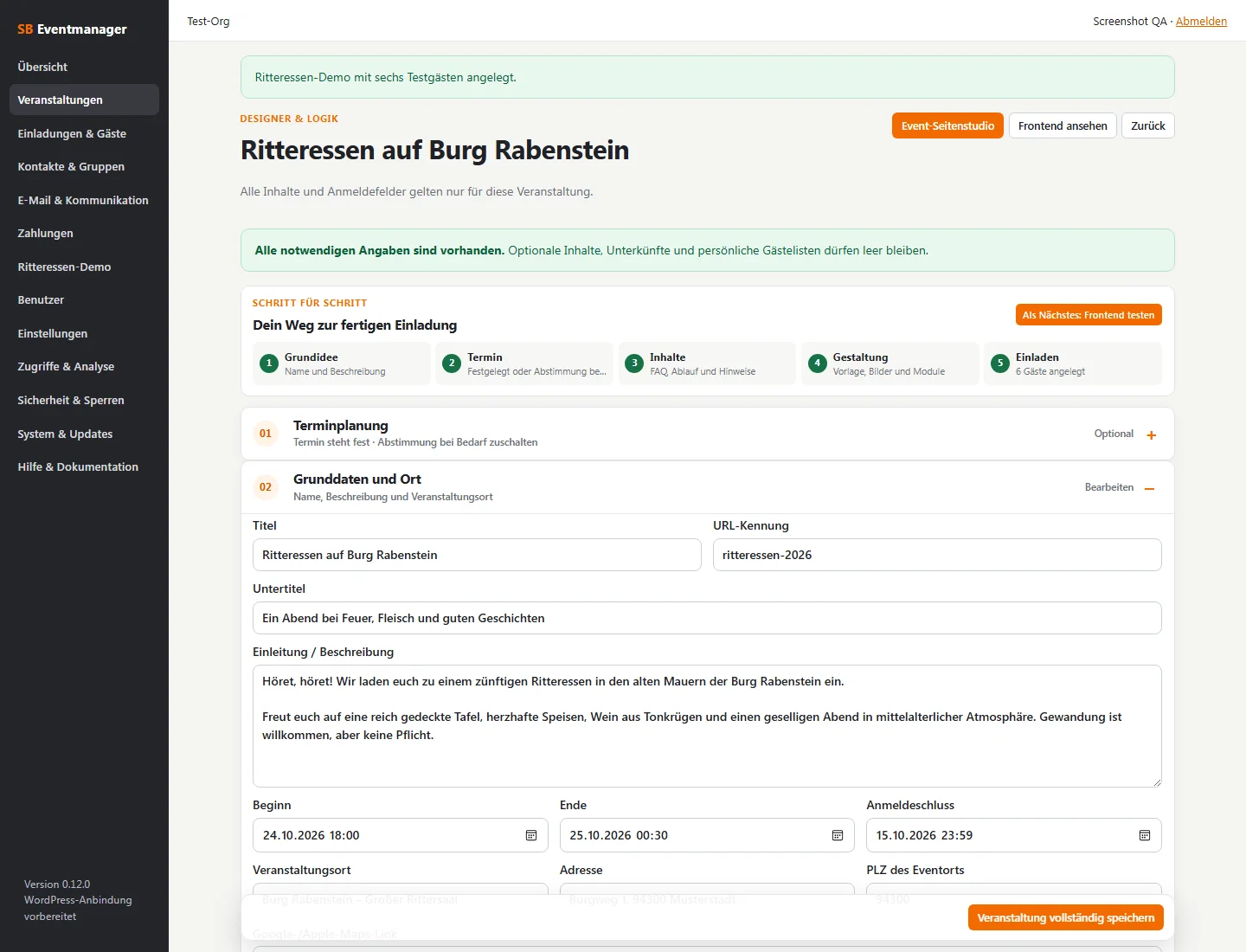
Task: Go to Einladungen & Gäste
Action: (x=84, y=133)
